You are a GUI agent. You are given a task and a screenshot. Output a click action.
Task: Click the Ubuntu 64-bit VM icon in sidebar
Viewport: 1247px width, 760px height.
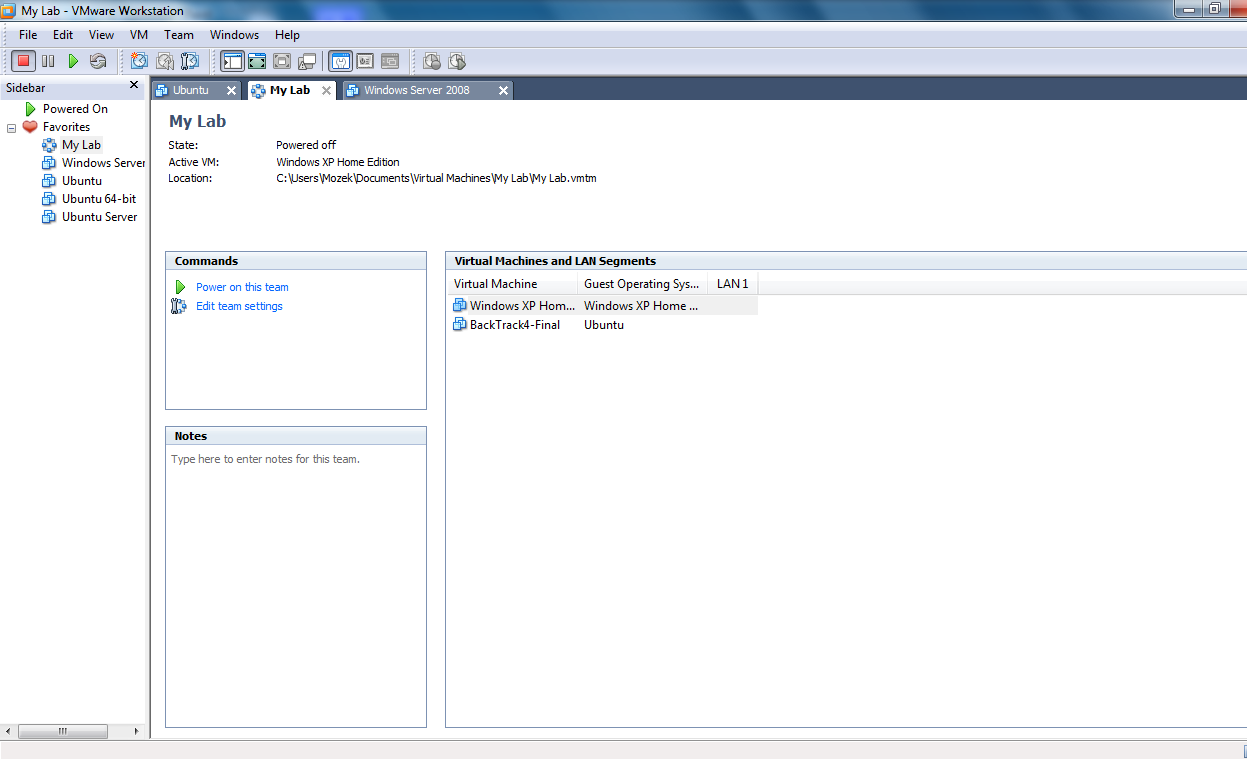(49, 199)
